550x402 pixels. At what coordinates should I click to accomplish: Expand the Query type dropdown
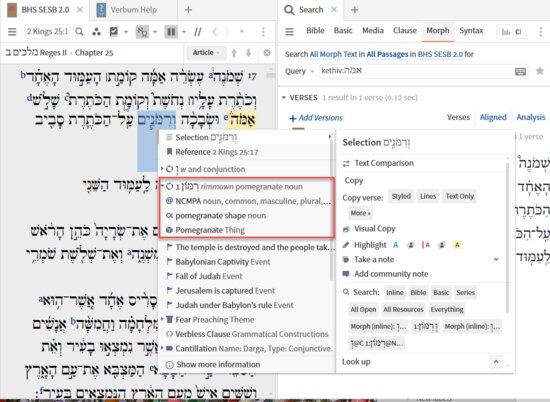click(299, 71)
